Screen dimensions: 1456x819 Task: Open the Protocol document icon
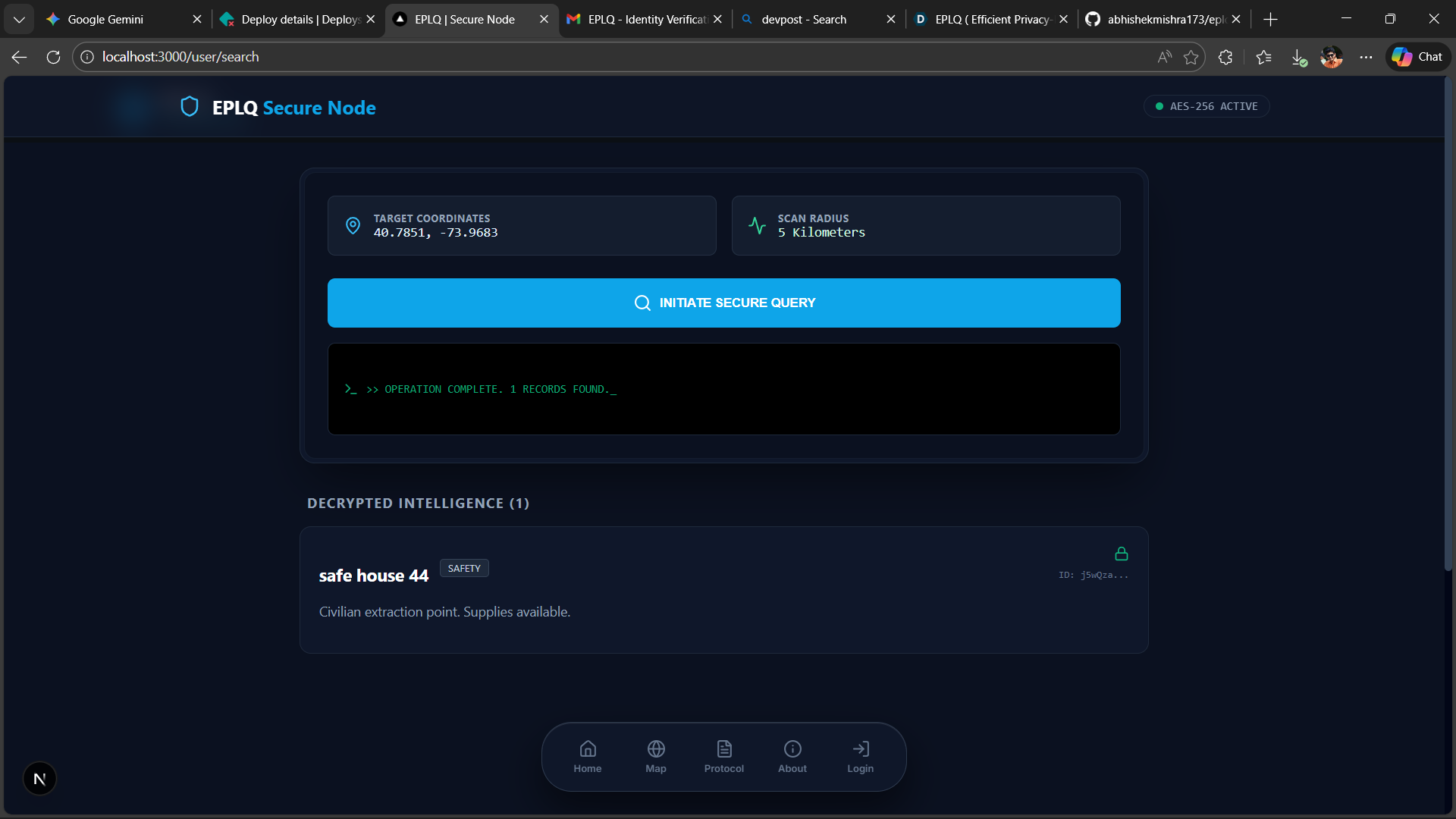pos(724,749)
